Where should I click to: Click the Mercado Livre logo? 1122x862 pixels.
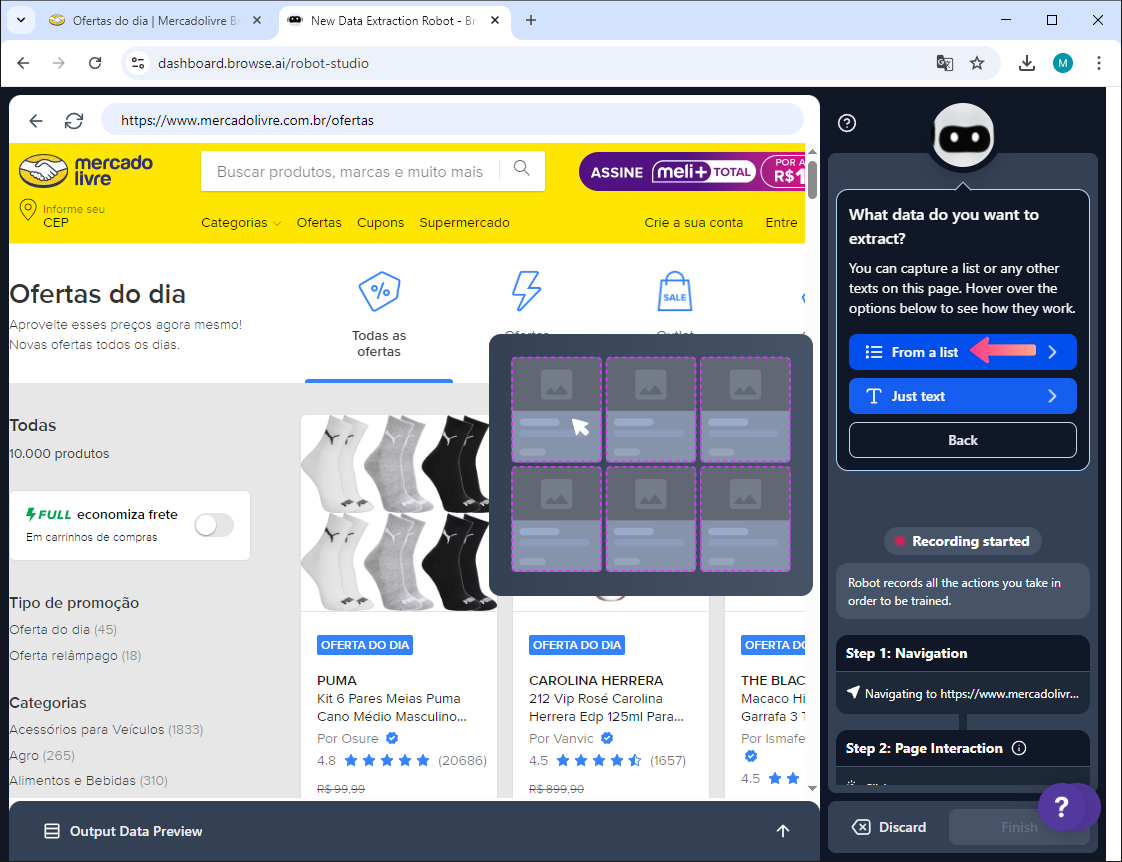pos(86,170)
